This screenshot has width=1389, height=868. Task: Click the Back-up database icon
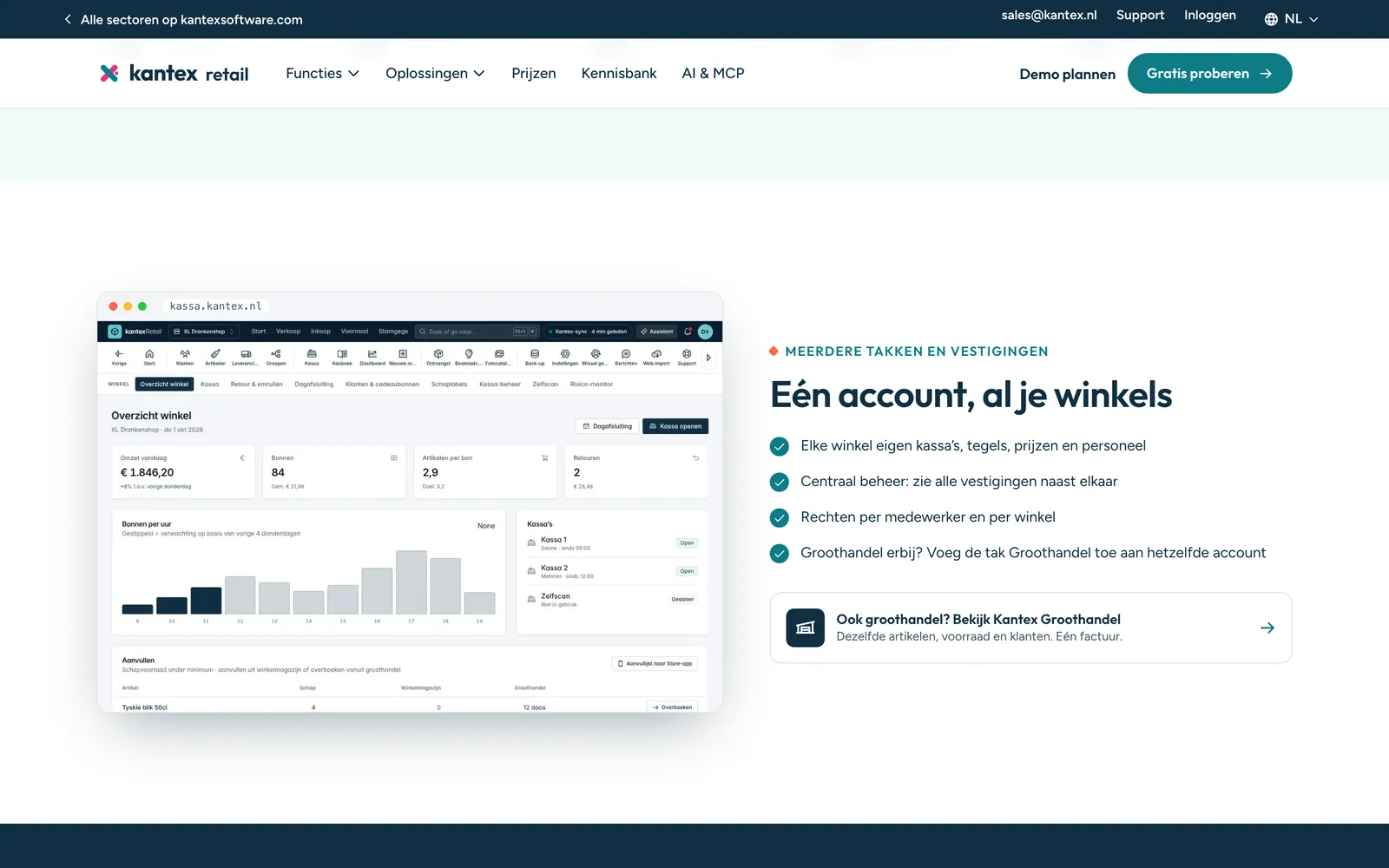[x=535, y=354]
